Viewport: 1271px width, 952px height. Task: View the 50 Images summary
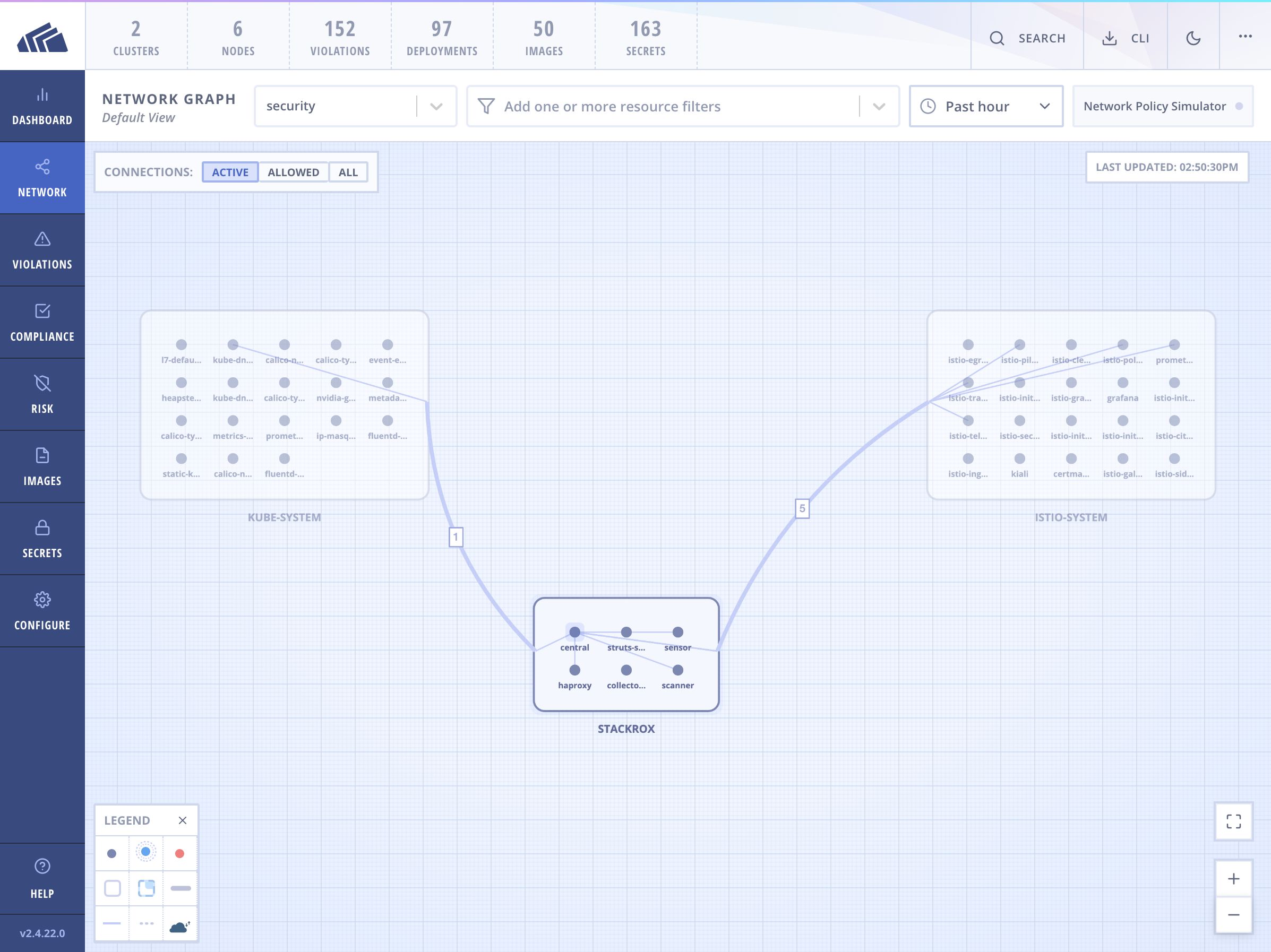[544, 38]
